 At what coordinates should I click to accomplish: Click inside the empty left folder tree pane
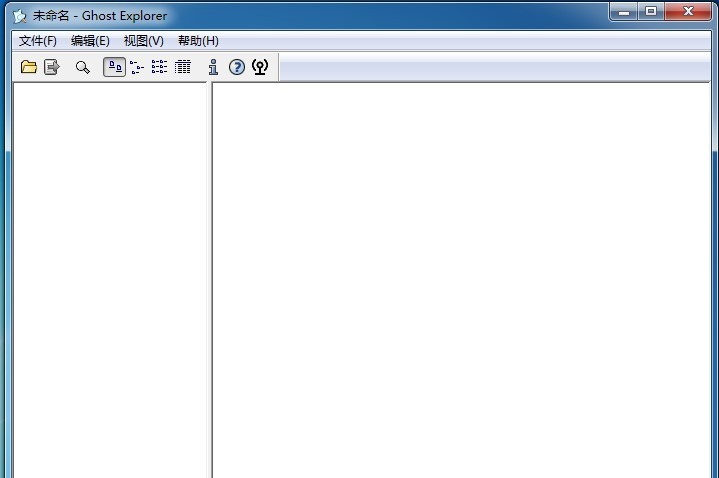(110, 280)
